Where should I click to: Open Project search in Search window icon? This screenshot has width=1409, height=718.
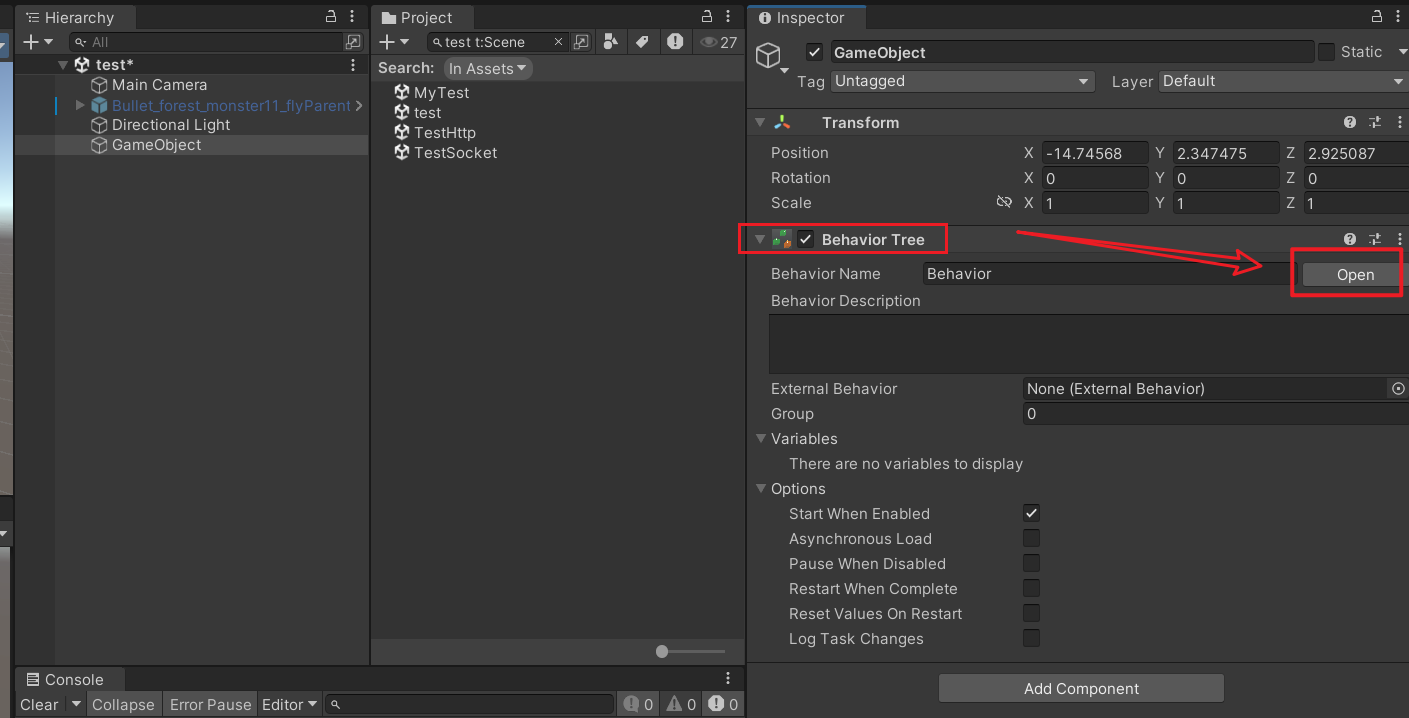pyautogui.click(x=582, y=42)
